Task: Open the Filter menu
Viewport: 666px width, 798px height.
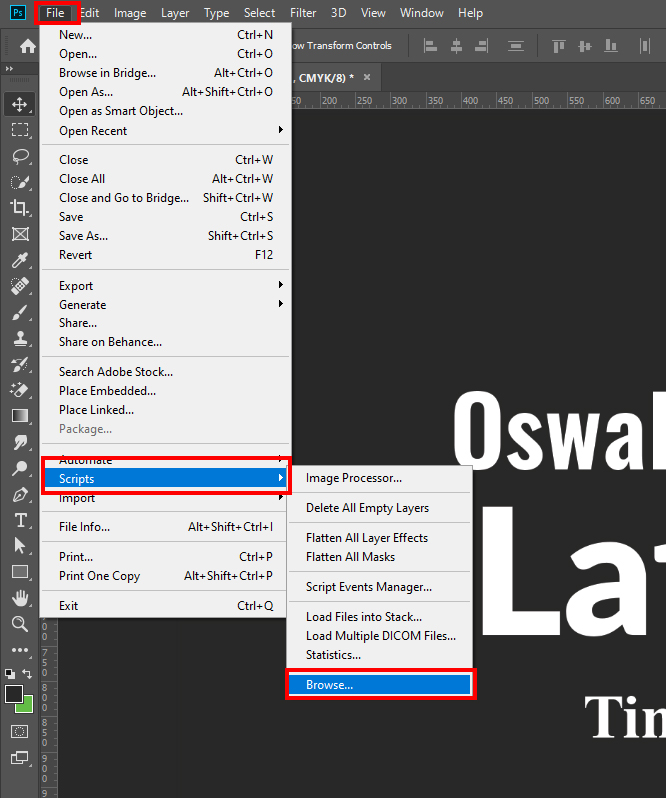Action: click(x=303, y=13)
